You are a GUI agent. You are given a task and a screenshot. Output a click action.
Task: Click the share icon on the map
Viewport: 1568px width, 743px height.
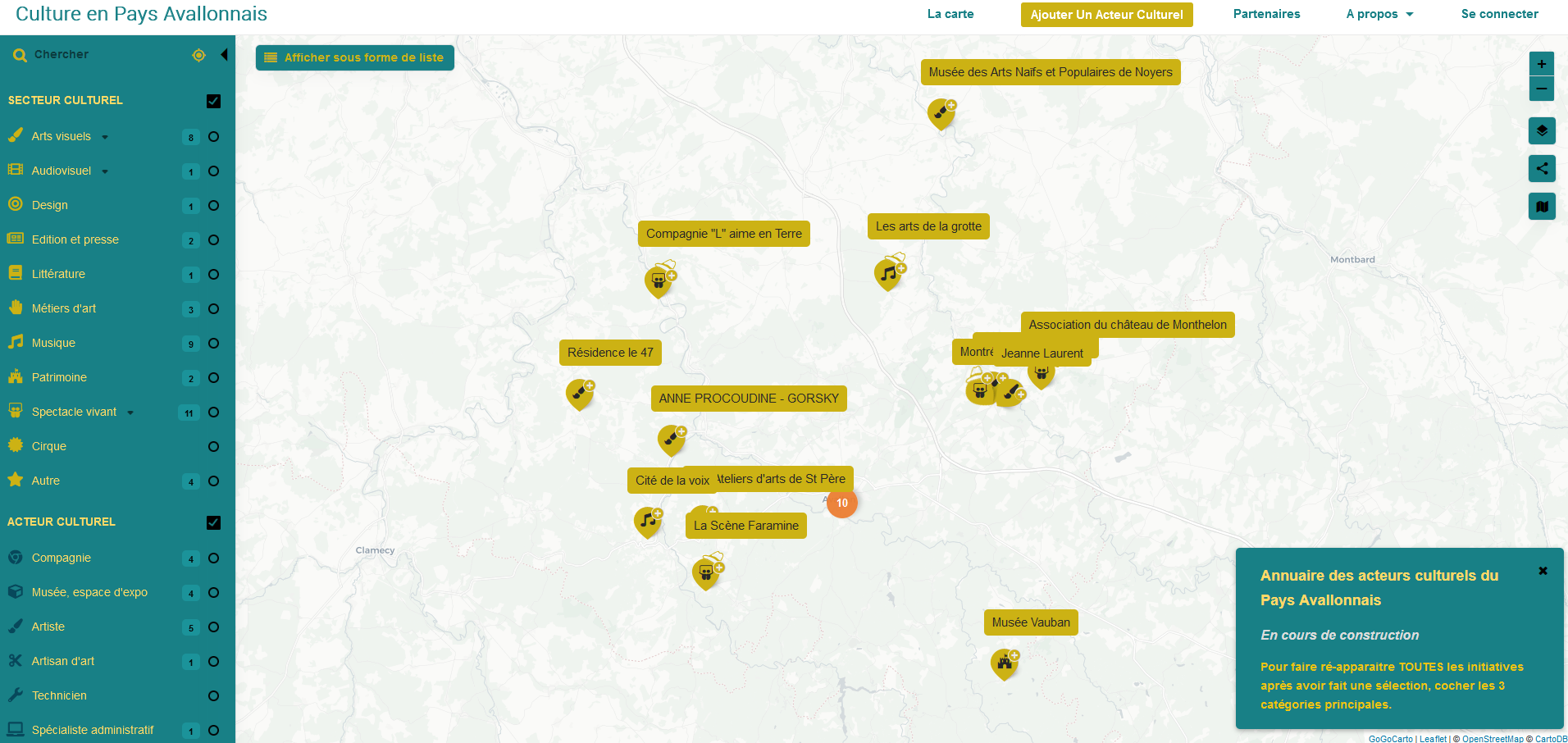click(x=1542, y=169)
